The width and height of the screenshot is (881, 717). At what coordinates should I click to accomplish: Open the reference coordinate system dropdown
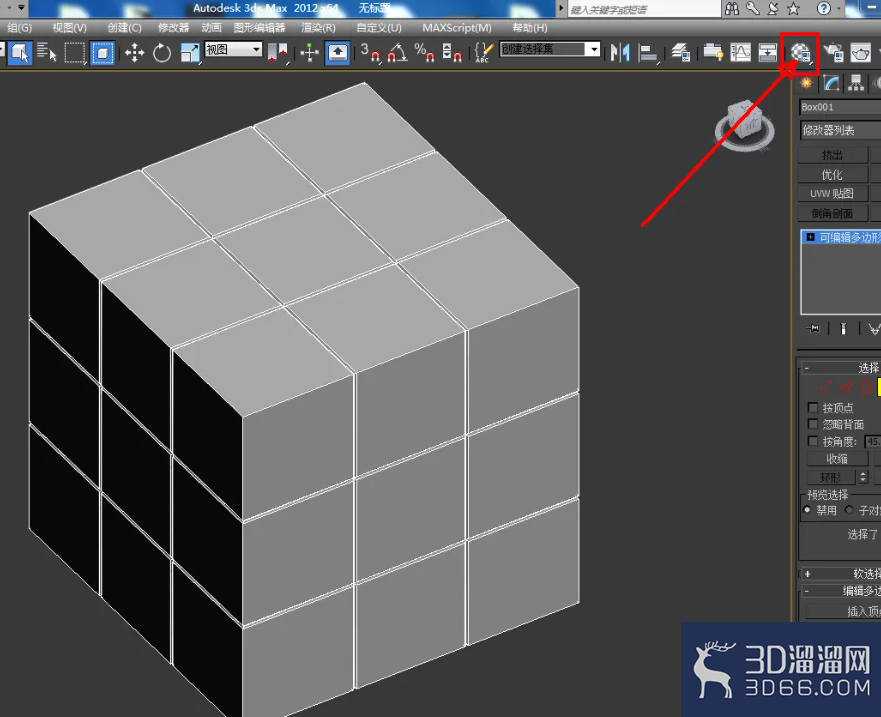[x=233, y=49]
